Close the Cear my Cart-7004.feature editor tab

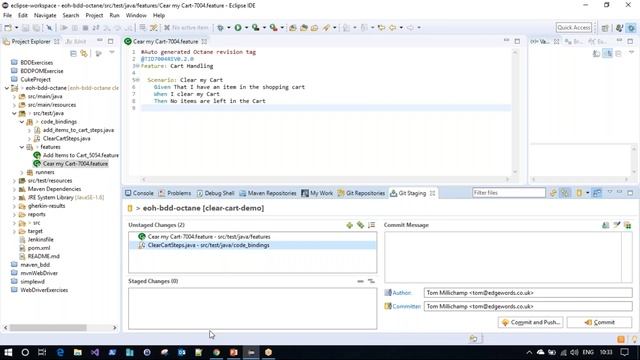coord(204,41)
